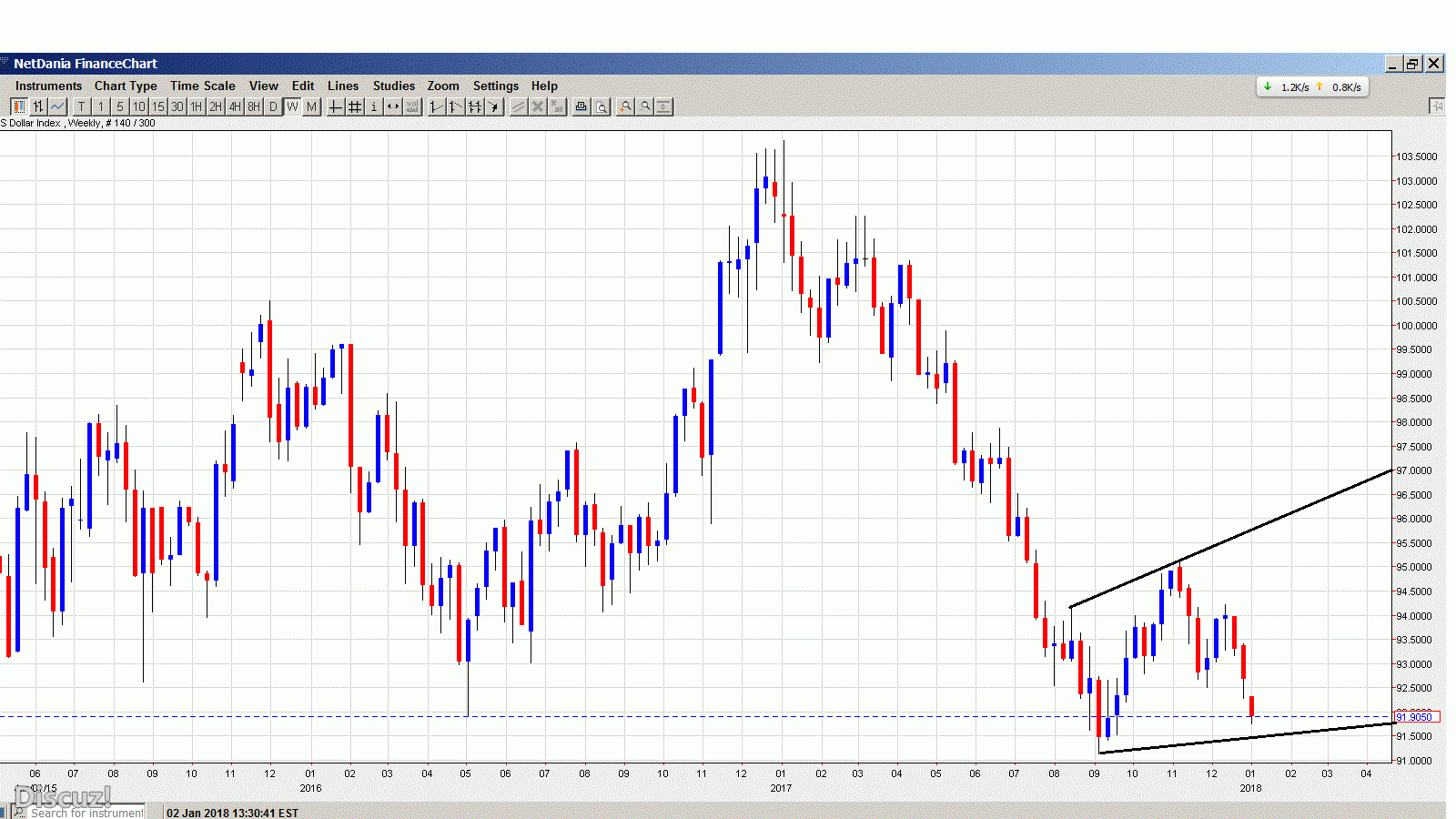Open the Instruments menu
This screenshot has height=819, width=1456.
click(48, 86)
